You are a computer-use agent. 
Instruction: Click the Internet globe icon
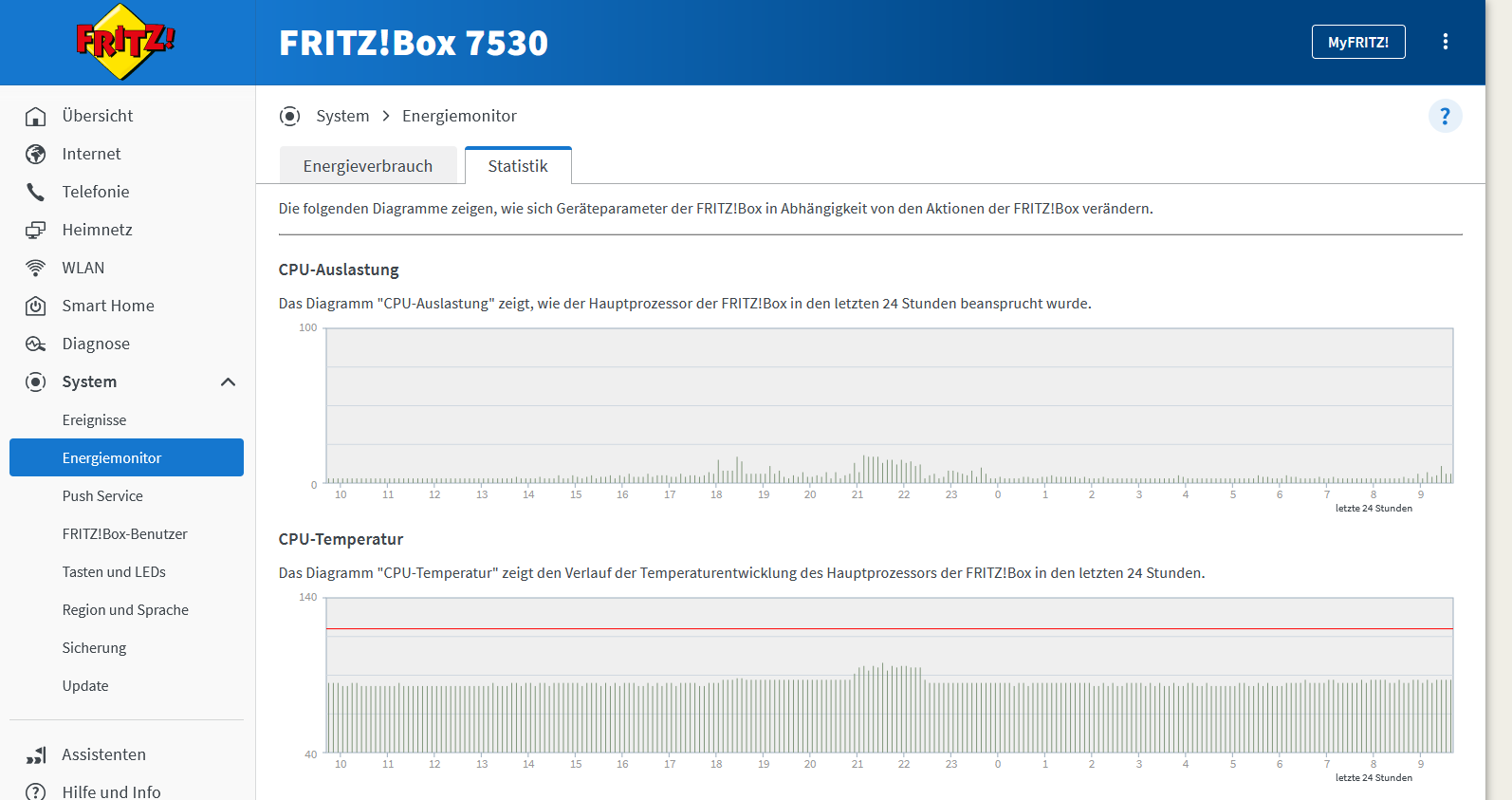click(35, 154)
